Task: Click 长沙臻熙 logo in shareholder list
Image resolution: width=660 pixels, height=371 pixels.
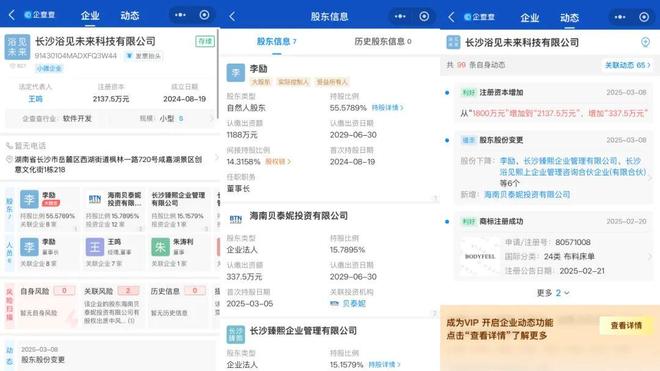Action: pyautogui.click(x=236, y=334)
